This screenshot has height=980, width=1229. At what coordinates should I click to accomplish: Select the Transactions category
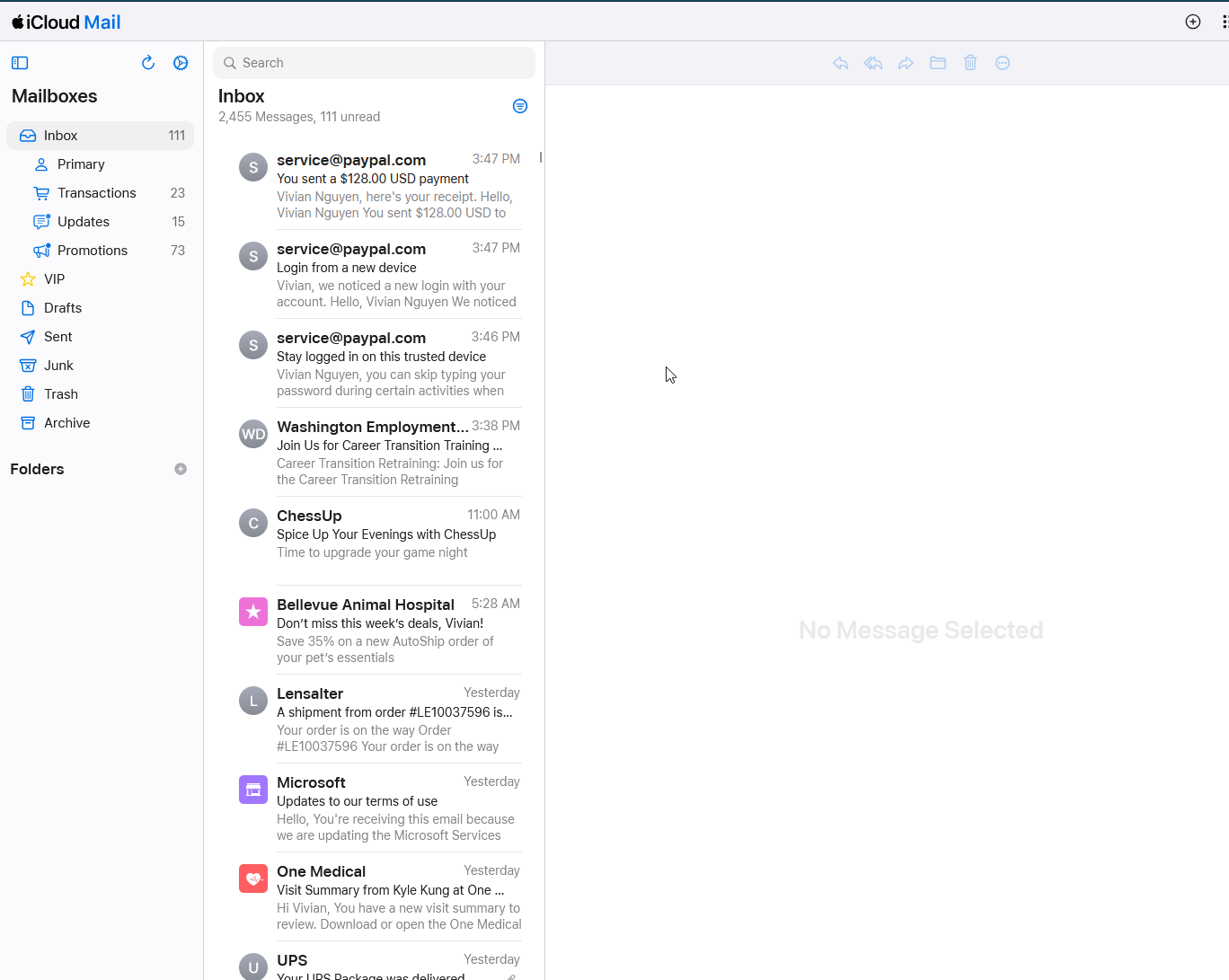[97, 193]
